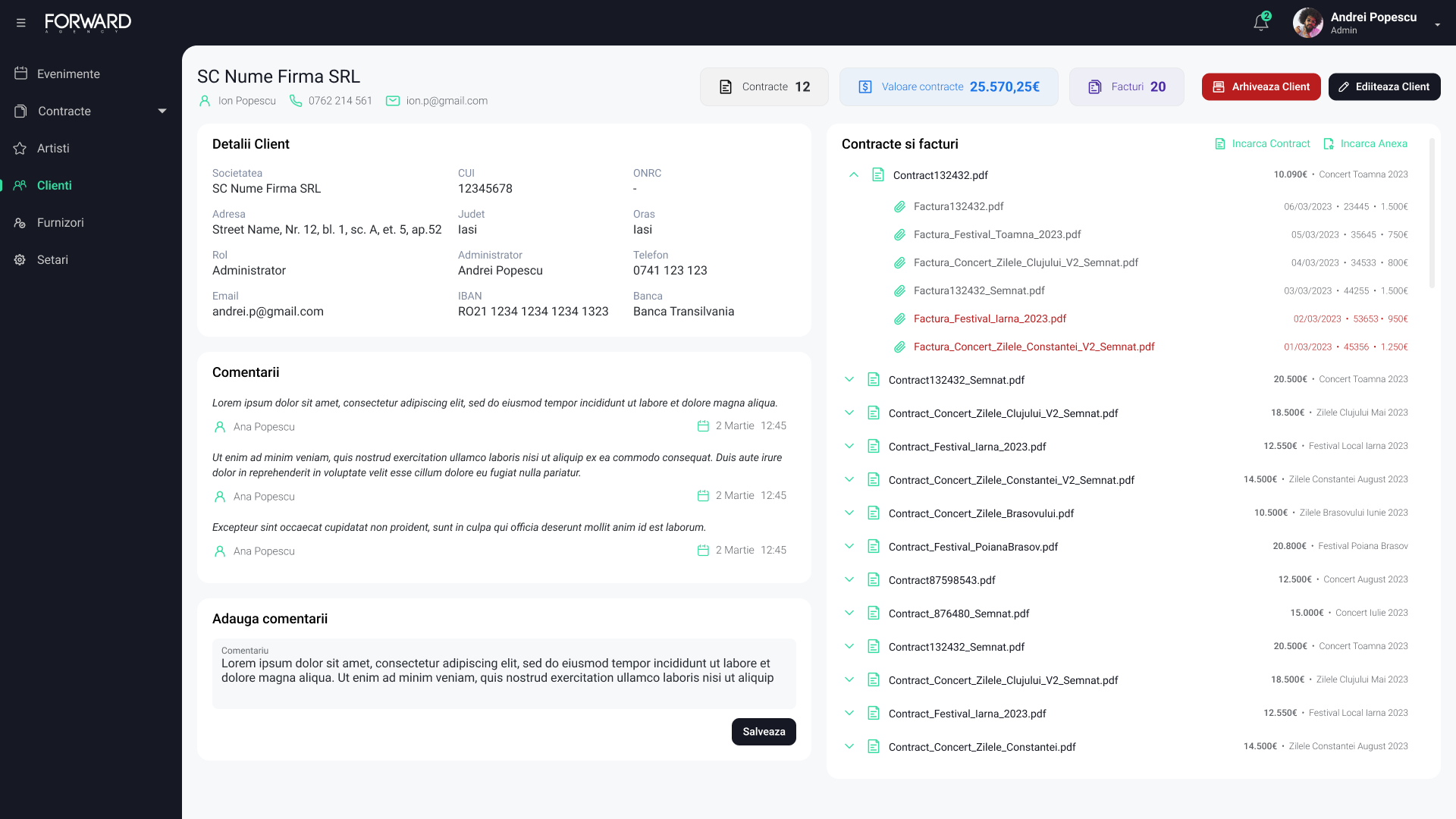Open the Furnizori section icon

(20, 222)
